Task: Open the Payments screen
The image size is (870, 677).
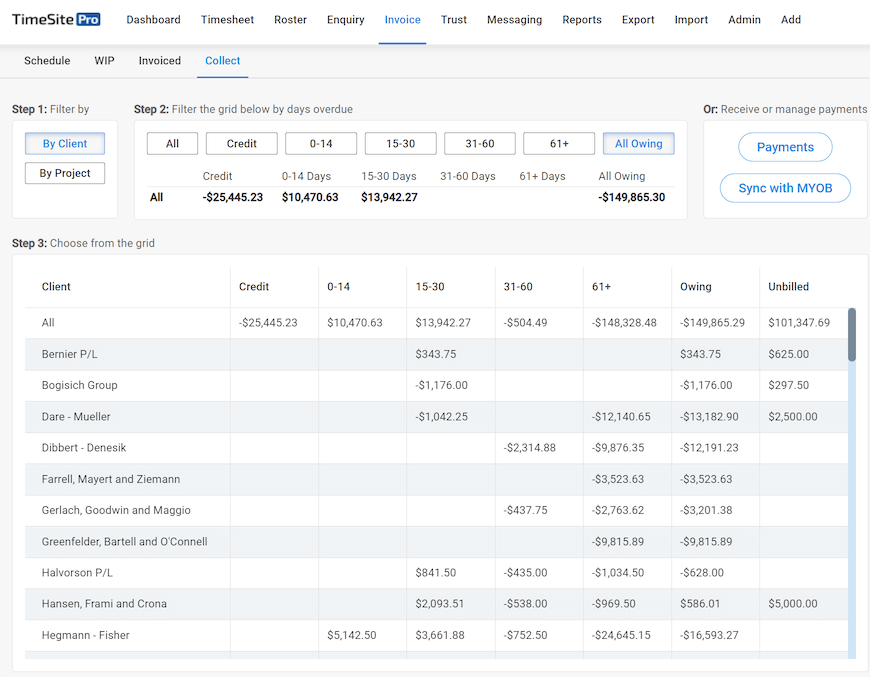Action: (785, 147)
